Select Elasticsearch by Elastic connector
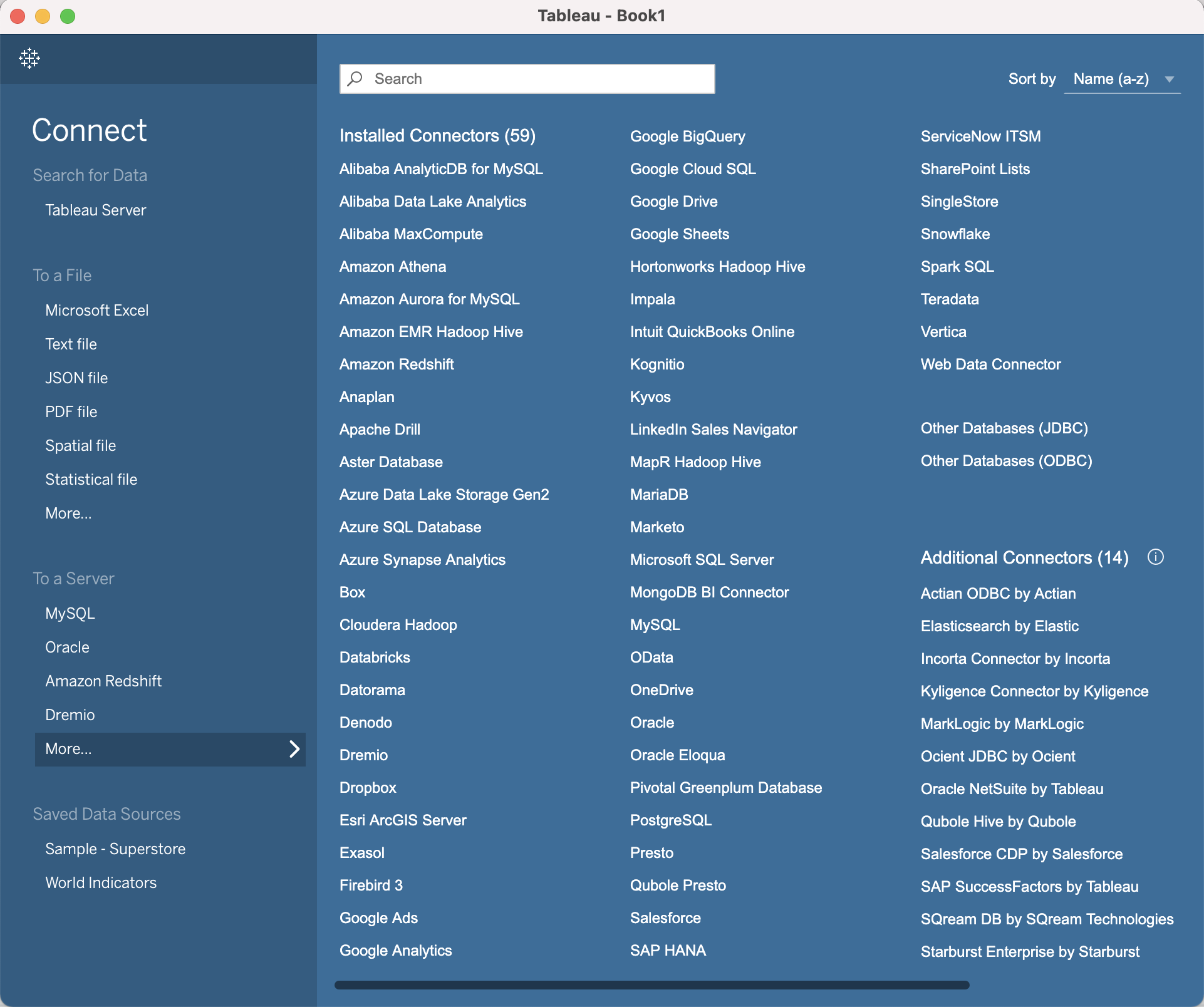 point(1000,626)
